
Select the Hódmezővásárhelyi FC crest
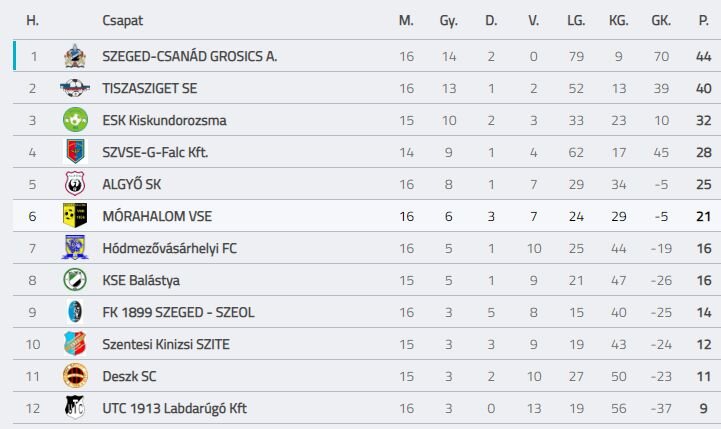[x=75, y=248]
